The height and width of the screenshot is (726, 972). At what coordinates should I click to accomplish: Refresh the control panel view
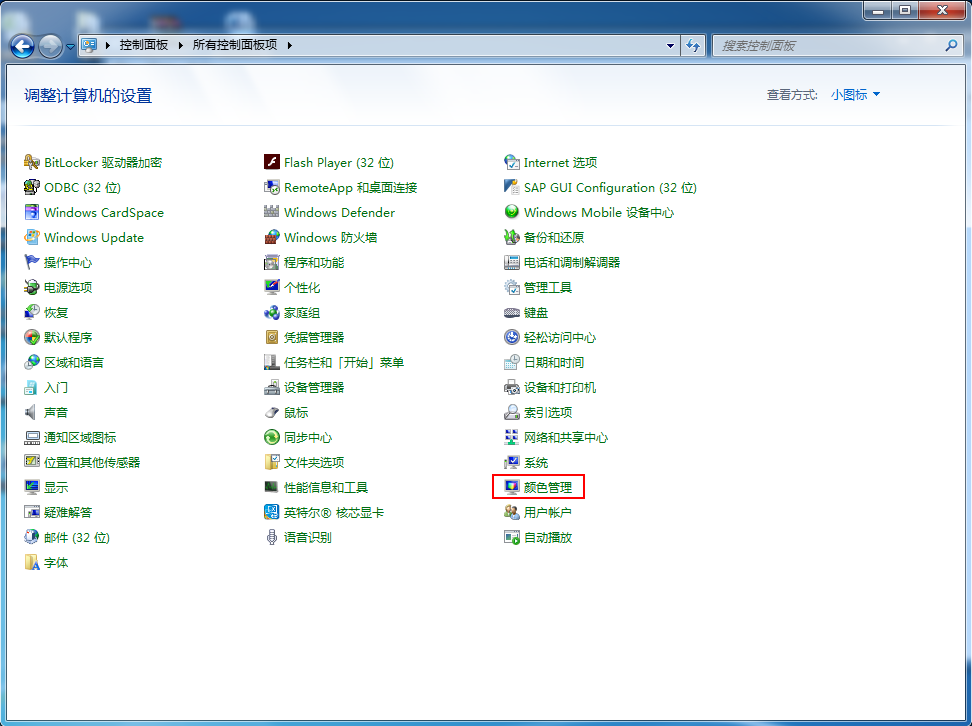pos(692,46)
